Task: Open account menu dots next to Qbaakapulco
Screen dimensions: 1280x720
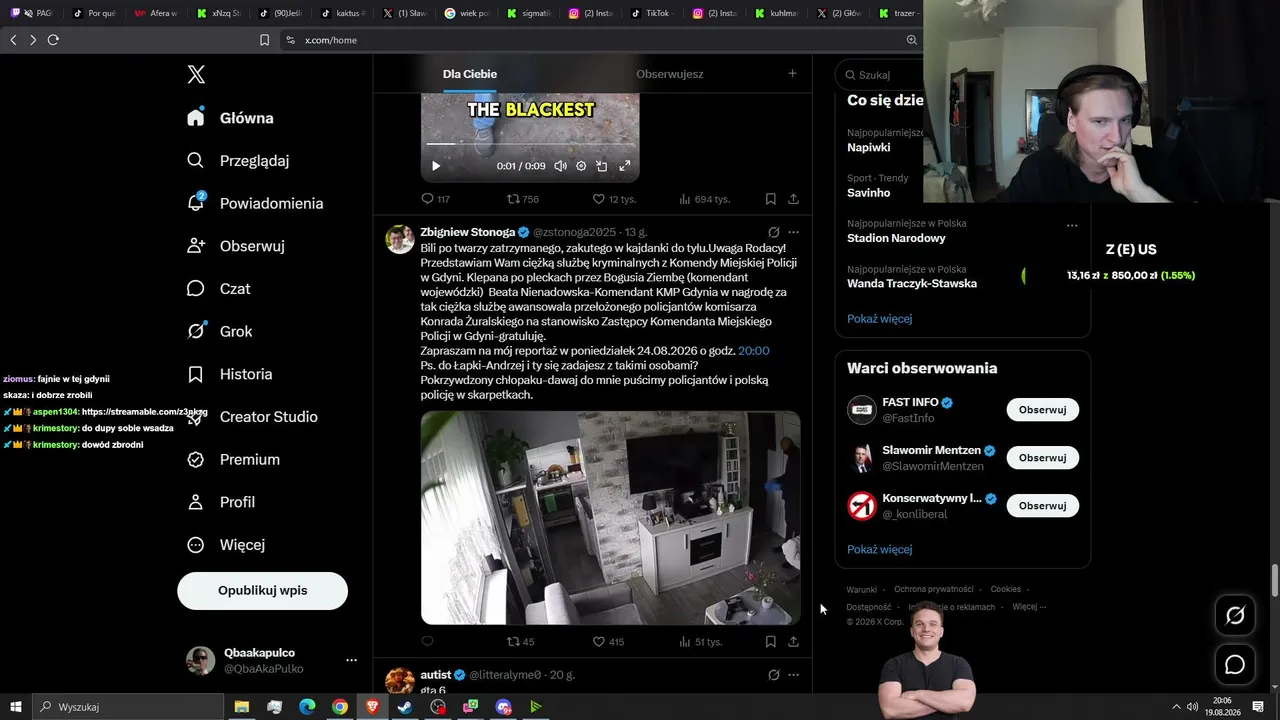Action: tap(351, 661)
